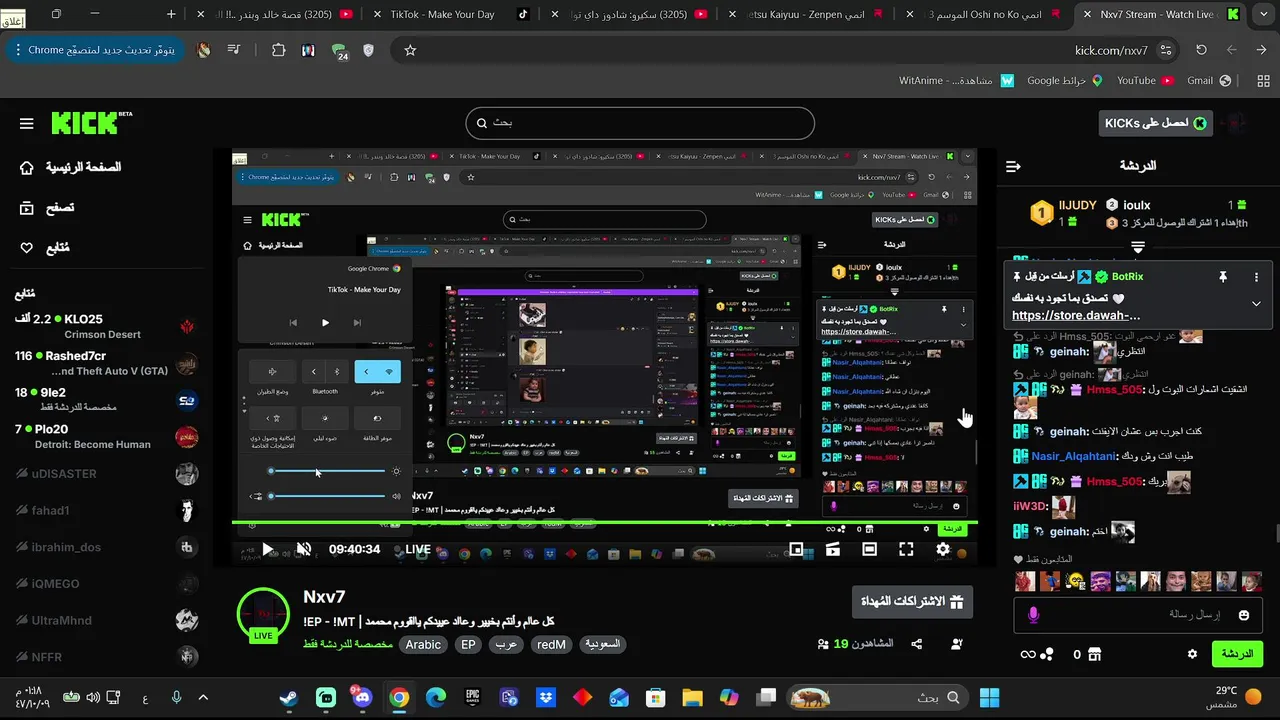Switch to TikTok - Make Your Day tab
Viewport: 1280px width, 720px height.
click(x=450, y=14)
